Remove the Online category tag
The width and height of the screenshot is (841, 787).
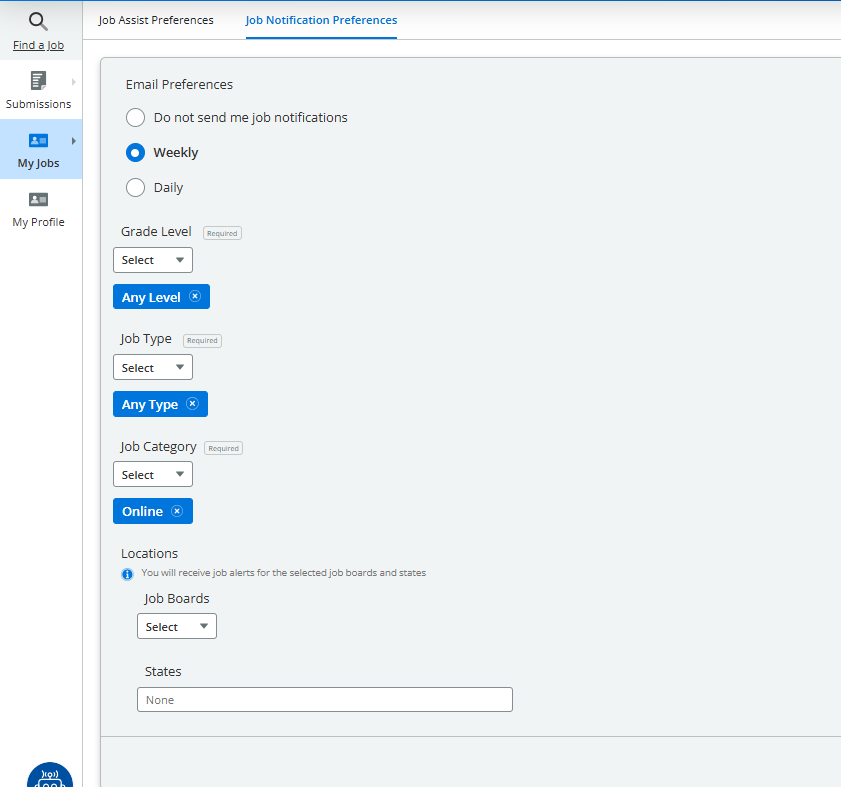click(x=177, y=511)
